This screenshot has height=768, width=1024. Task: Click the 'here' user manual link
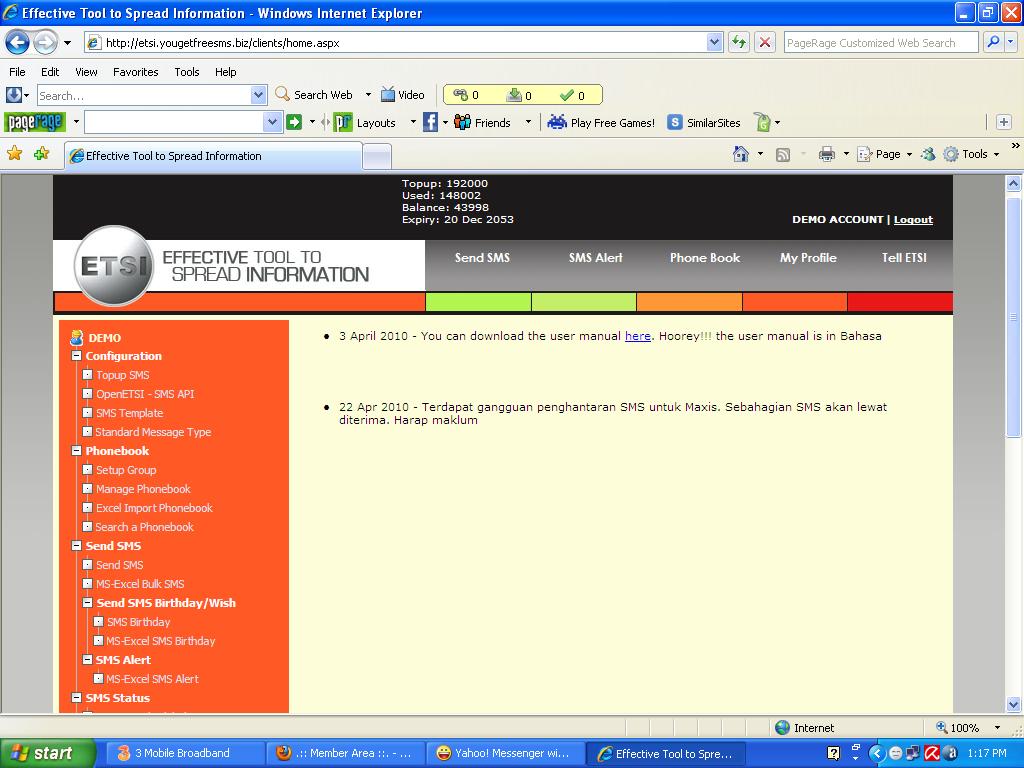pyautogui.click(x=637, y=336)
